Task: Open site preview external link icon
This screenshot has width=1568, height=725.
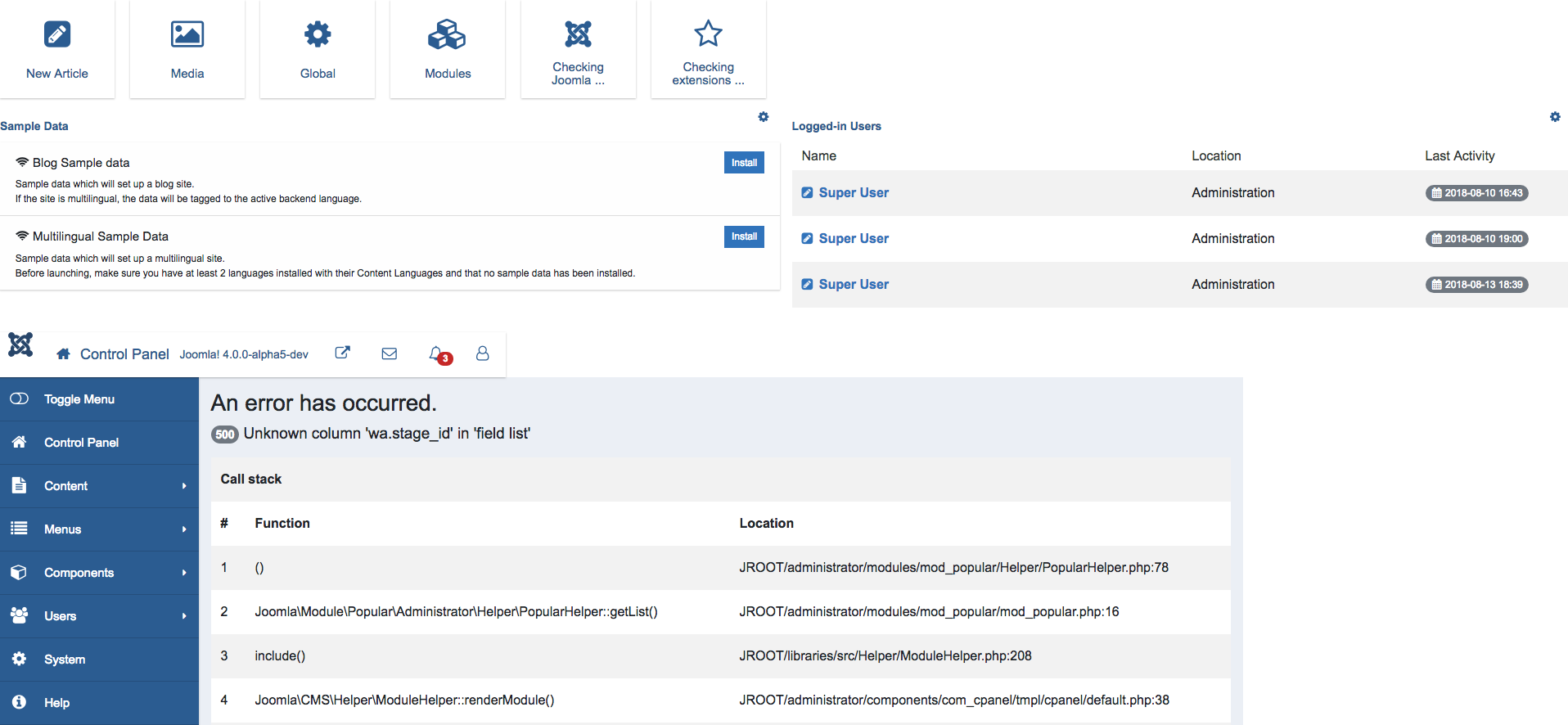Action: [343, 353]
